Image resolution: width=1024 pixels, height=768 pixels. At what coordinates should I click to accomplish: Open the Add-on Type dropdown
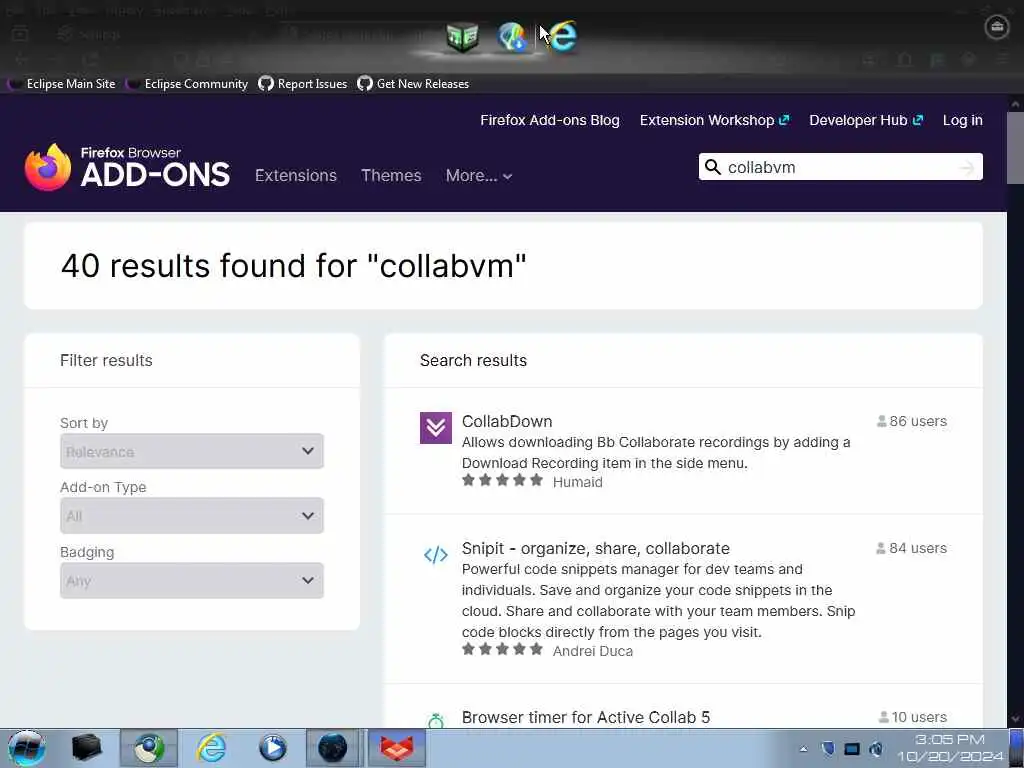pos(192,516)
